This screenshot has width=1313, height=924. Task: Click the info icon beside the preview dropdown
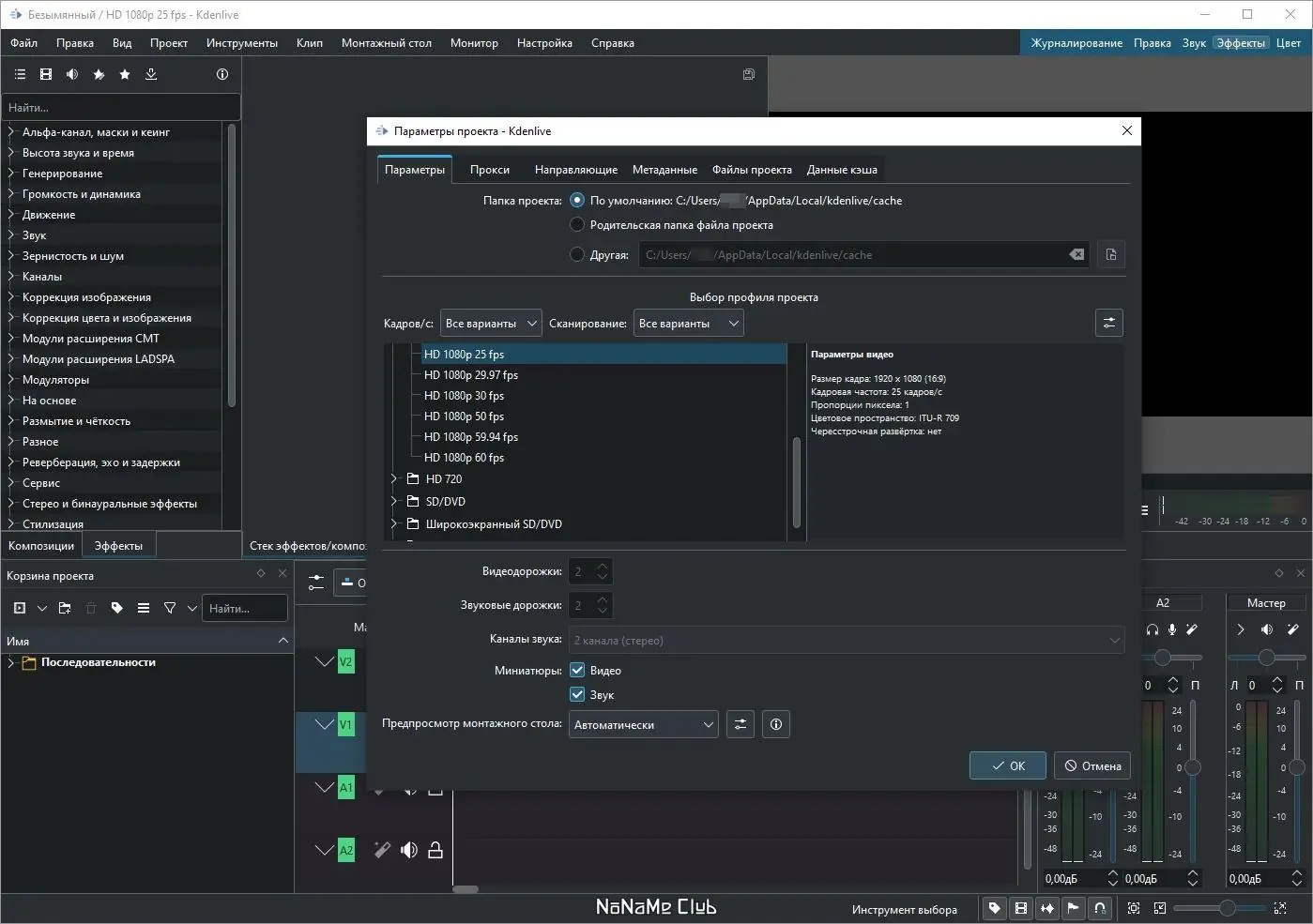point(775,724)
